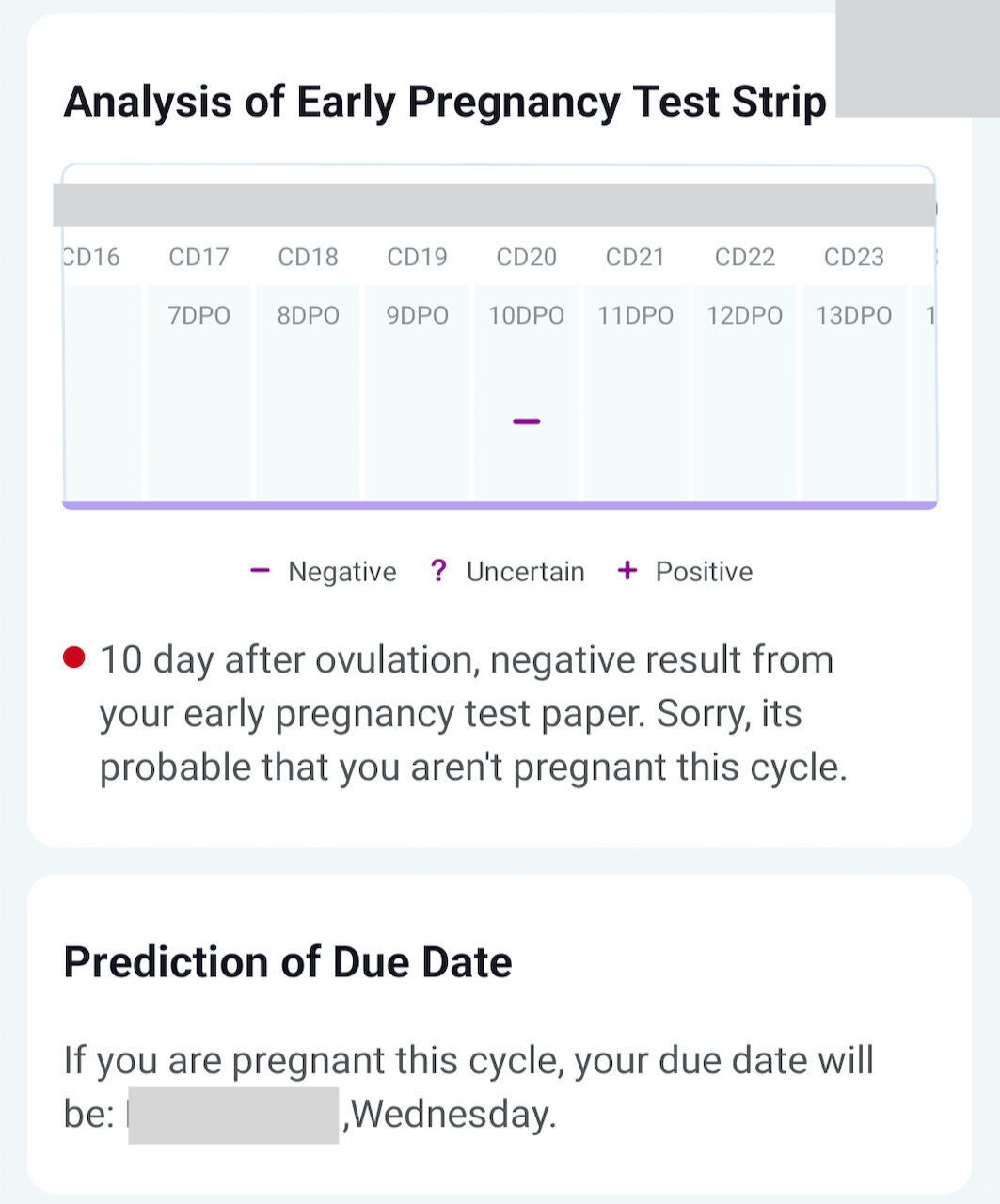Viewport: 1000px width, 1204px height.
Task: Tap the 10 day after ovulation result message
Action: (473, 713)
